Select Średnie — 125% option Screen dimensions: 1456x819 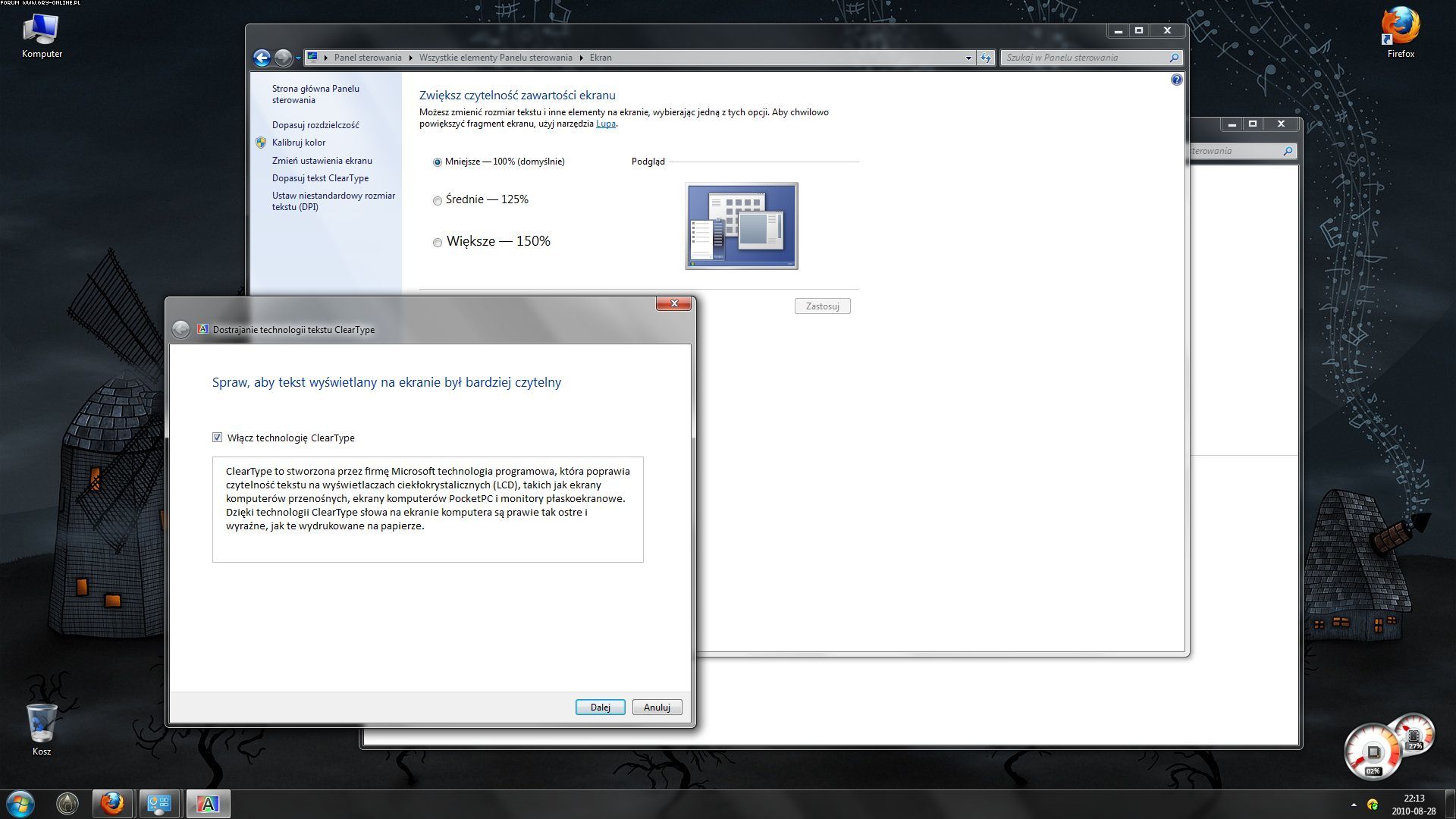click(x=481, y=199)
